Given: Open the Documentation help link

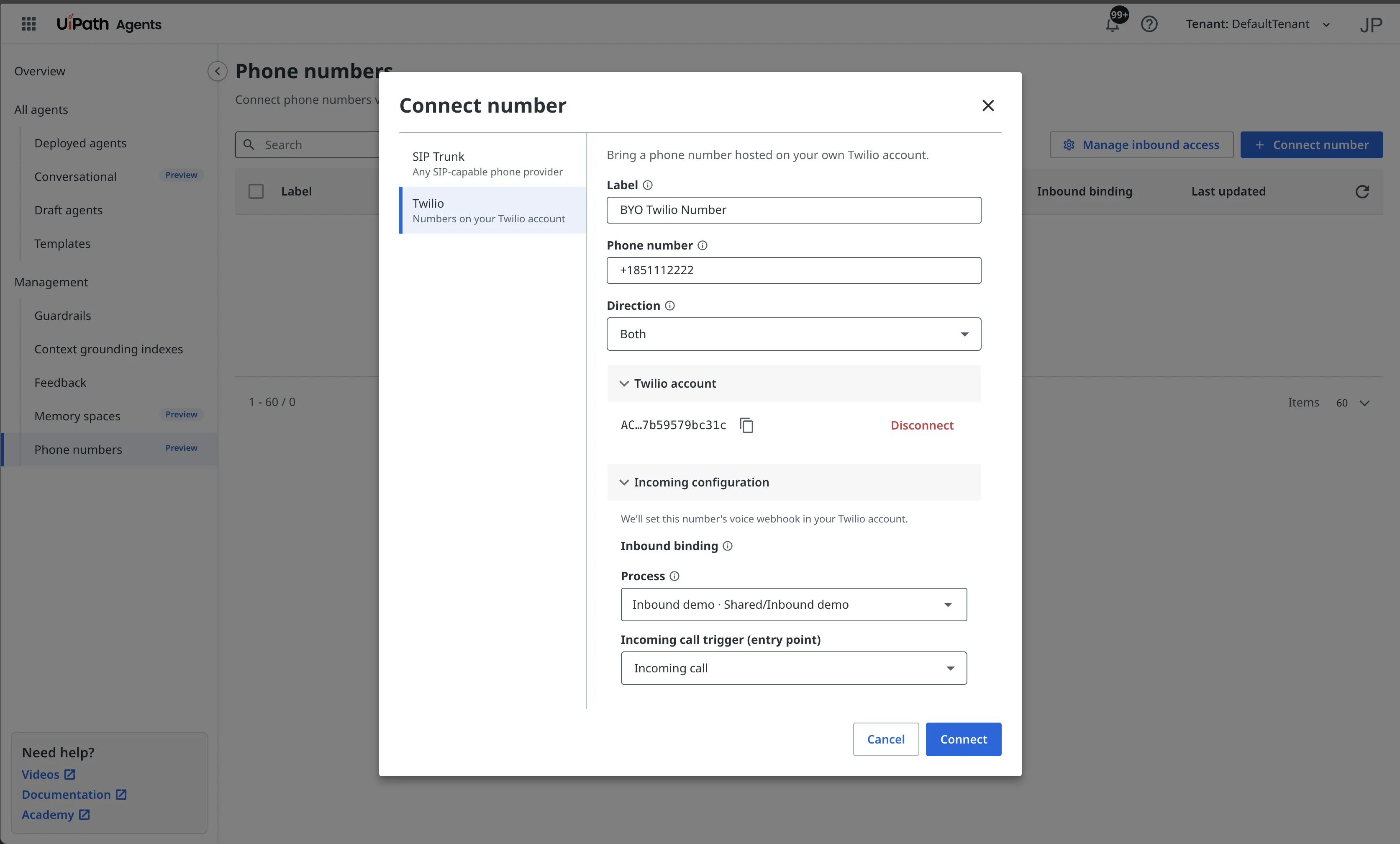Looking at the screenshot, I should tap(66, 795).
